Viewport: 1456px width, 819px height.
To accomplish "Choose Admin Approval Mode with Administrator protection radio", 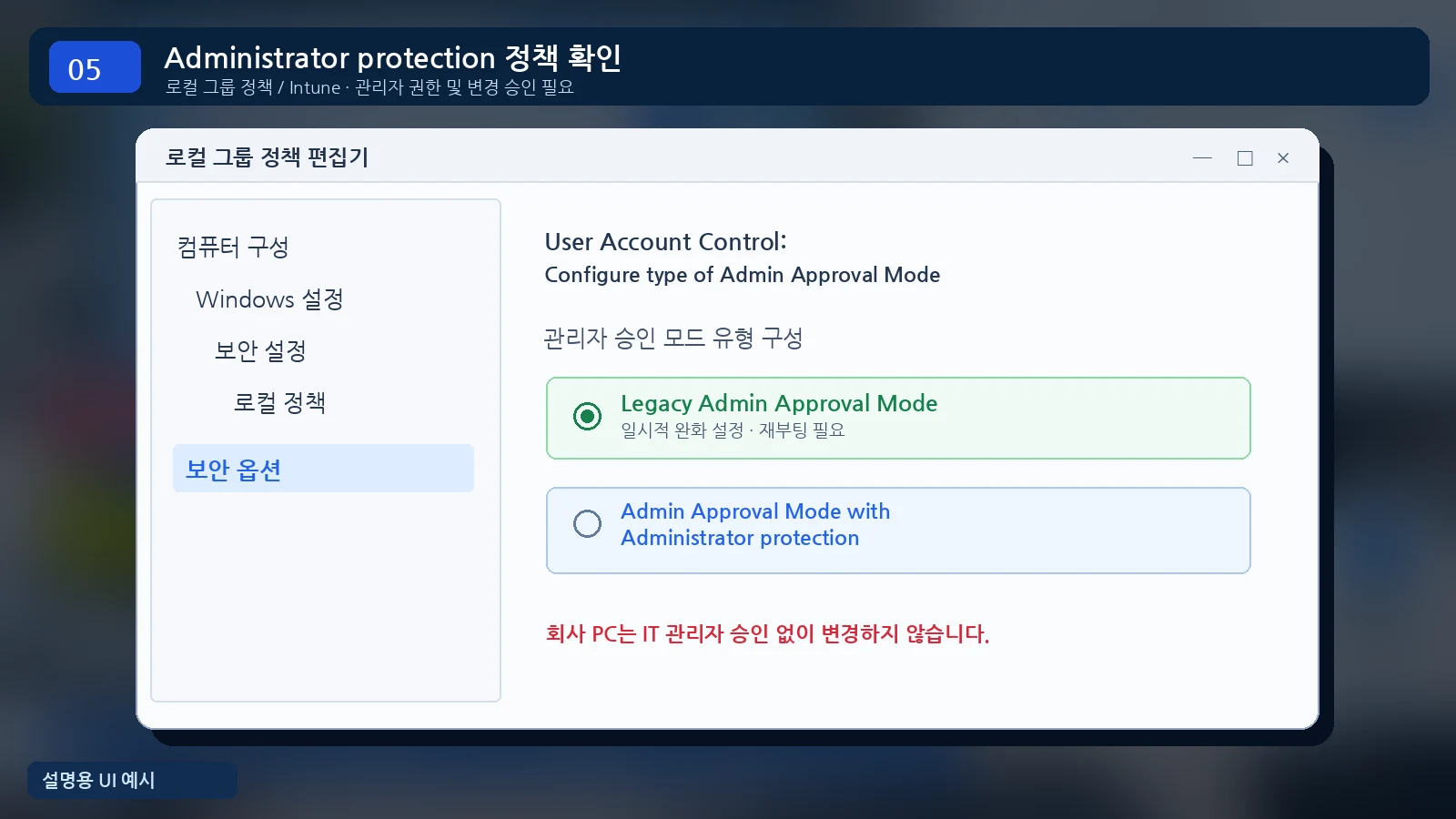I will point(587,523).
